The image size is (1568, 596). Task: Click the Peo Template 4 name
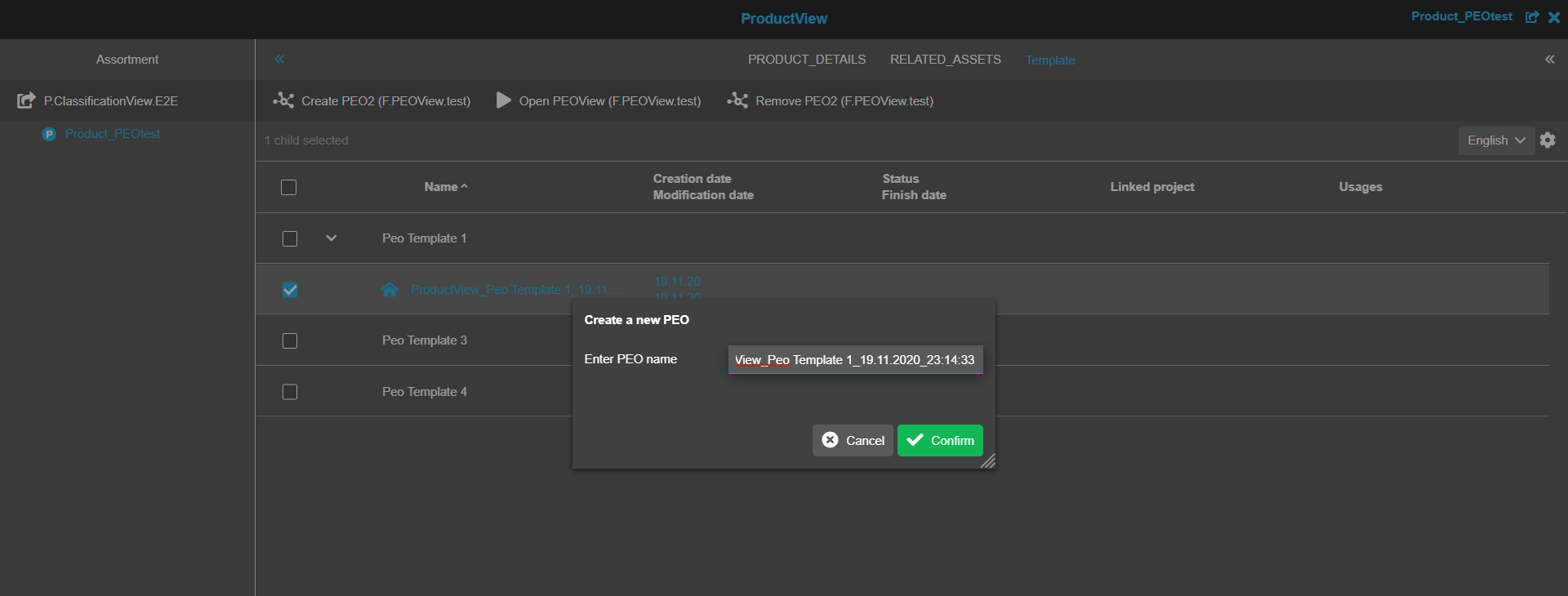425,392
